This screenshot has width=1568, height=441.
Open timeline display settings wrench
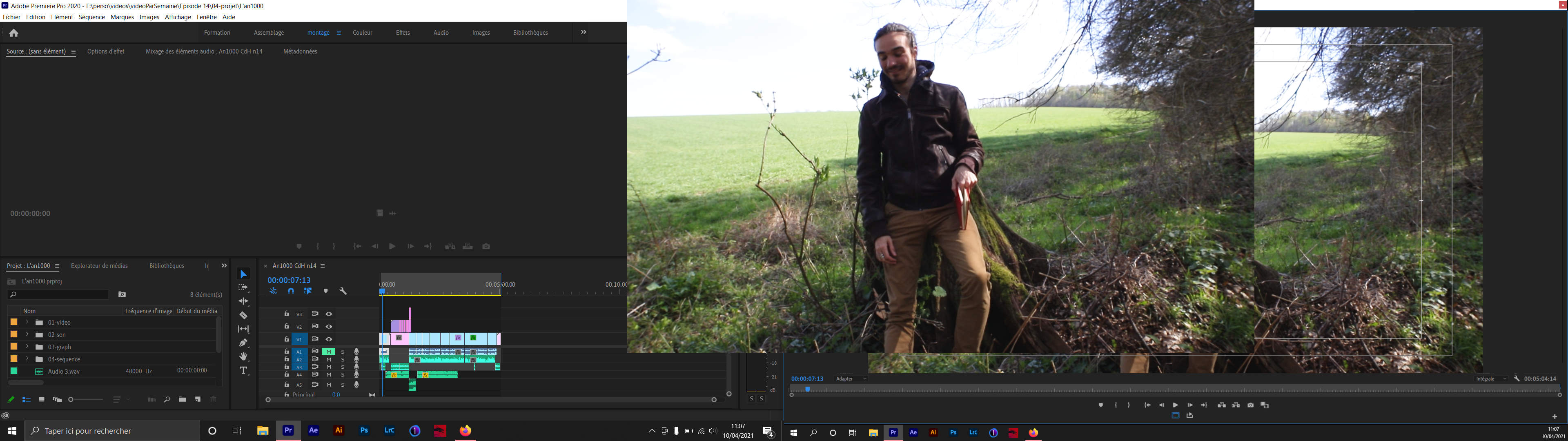click(343, 291)
